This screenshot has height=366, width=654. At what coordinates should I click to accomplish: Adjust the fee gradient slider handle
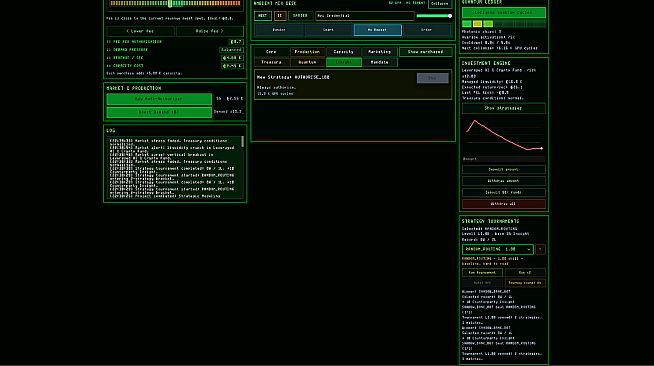point(170,3)
